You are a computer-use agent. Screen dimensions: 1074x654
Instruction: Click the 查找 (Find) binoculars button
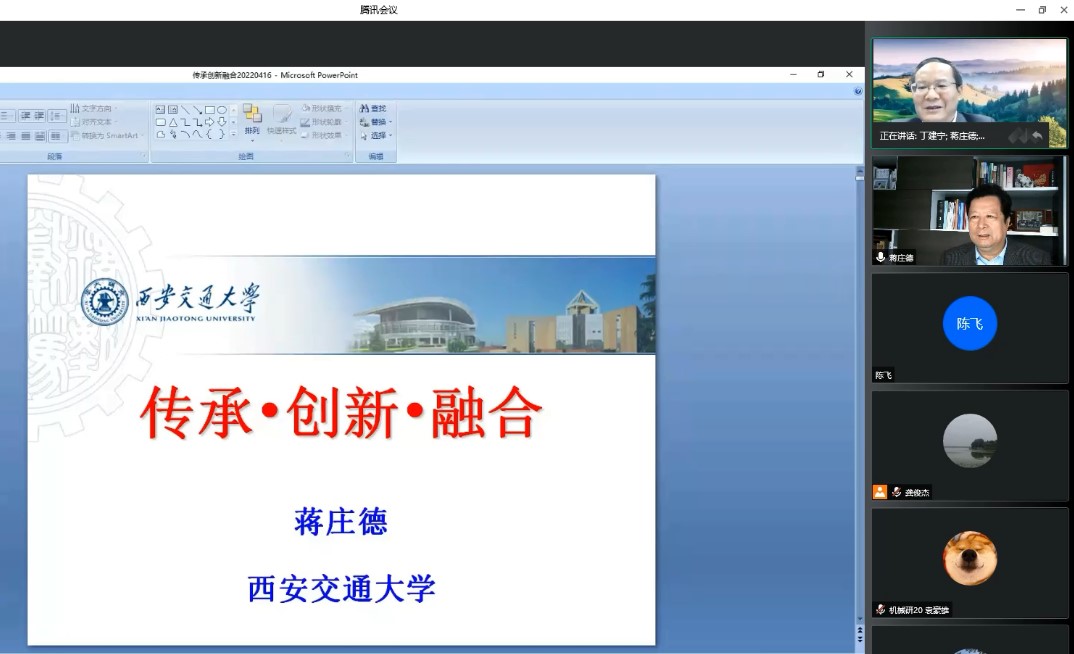372,108
